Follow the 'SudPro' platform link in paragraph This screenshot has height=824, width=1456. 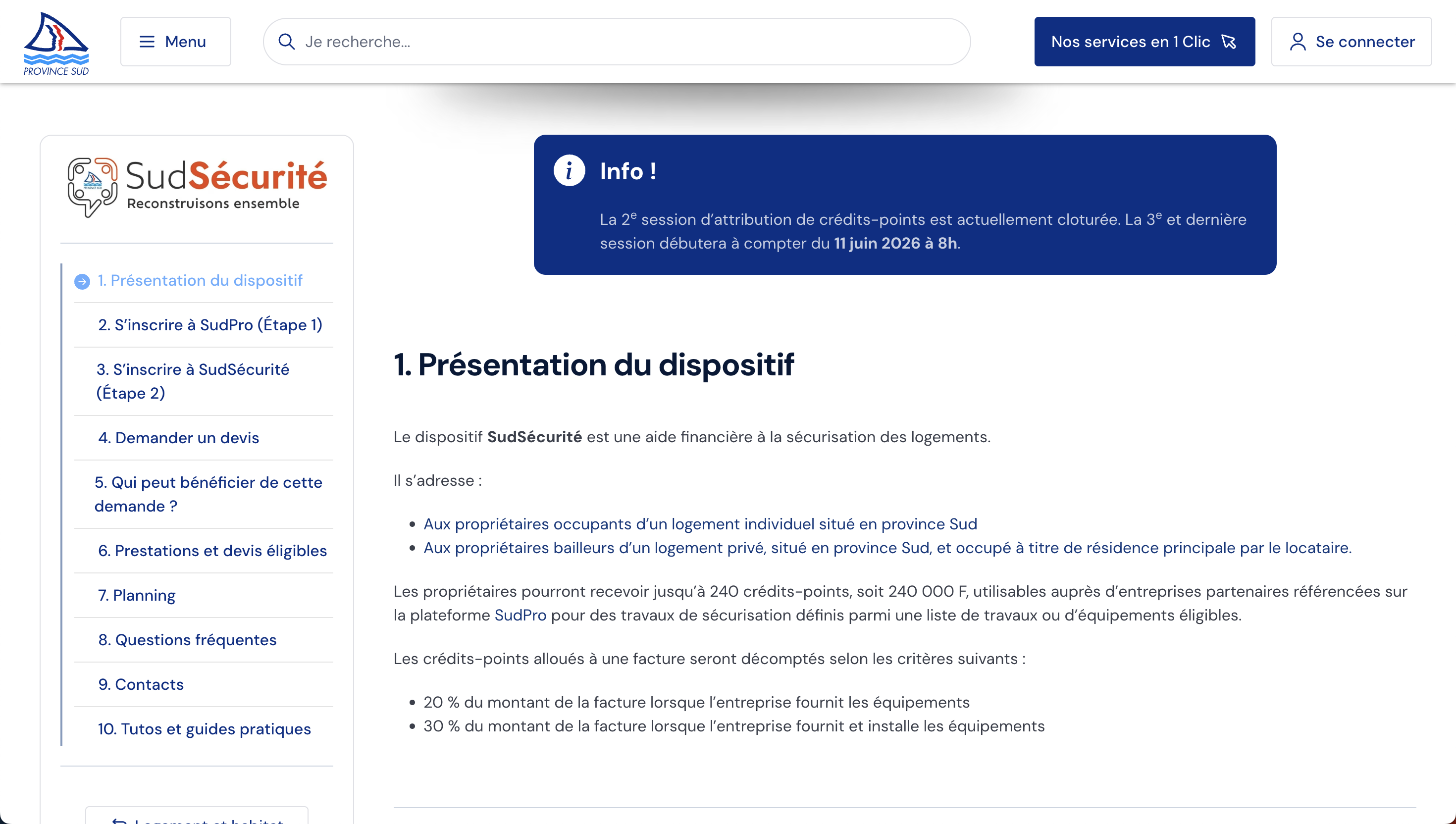tap(520, 615)
